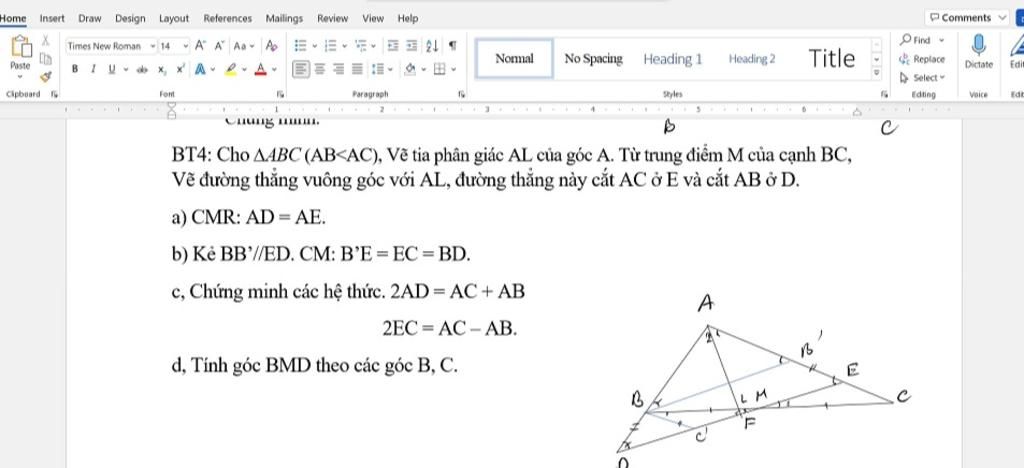The image size is (1024, 468).
Task: Toggle subscript formatting
Action: point(162,69)
